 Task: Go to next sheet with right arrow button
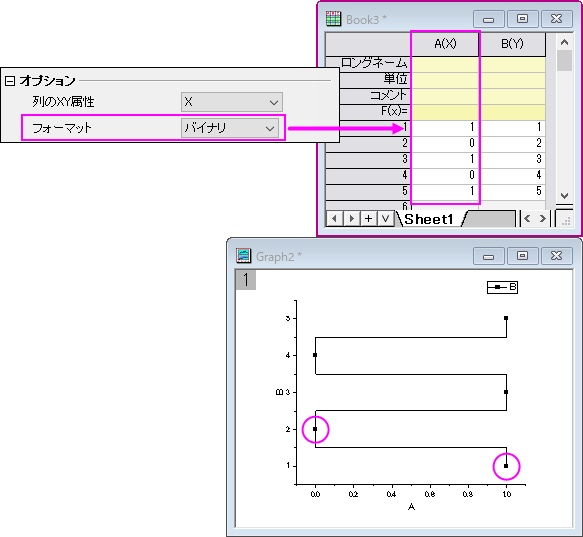point(351,219)
